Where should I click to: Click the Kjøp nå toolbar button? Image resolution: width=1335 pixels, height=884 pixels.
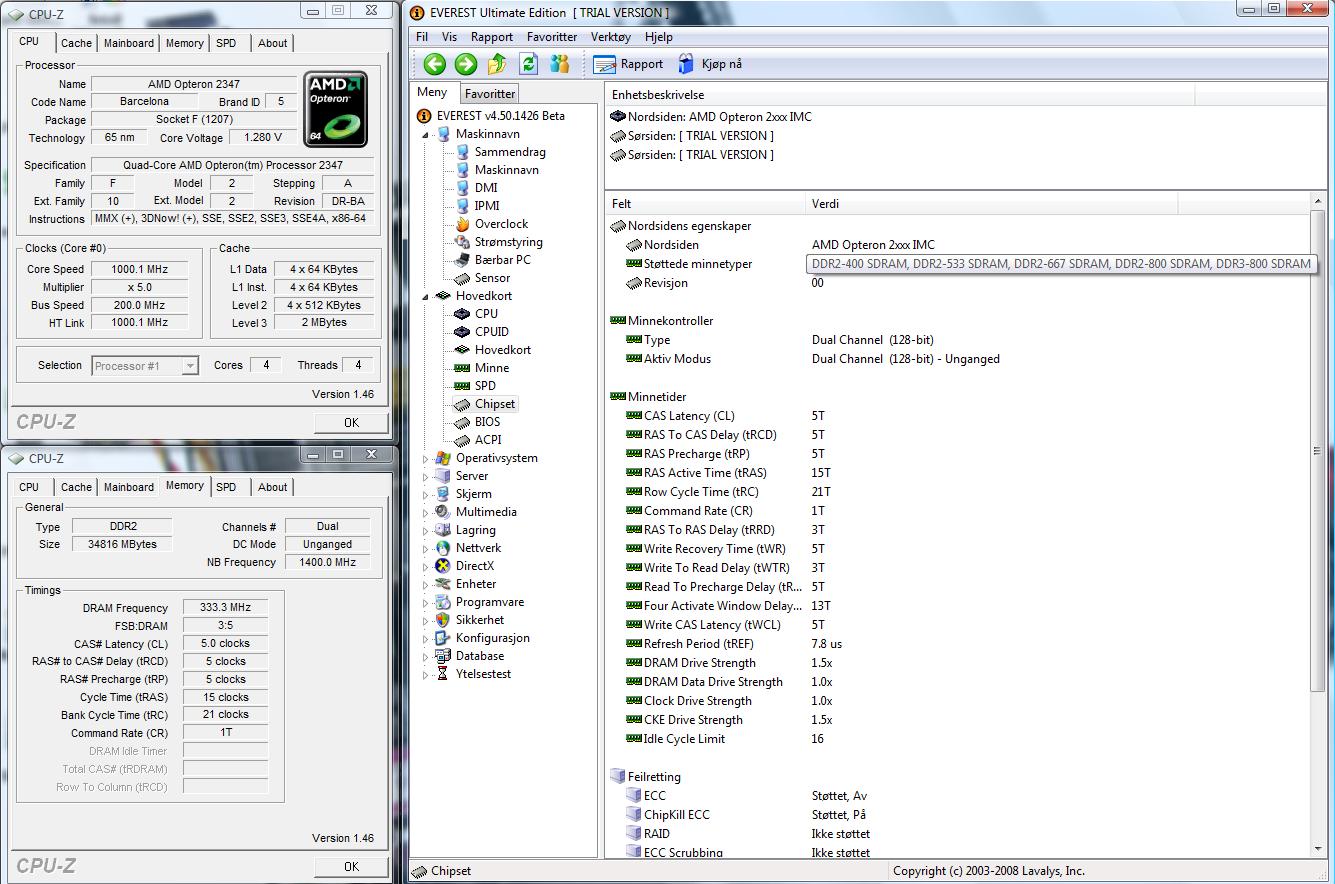point(710,64)
